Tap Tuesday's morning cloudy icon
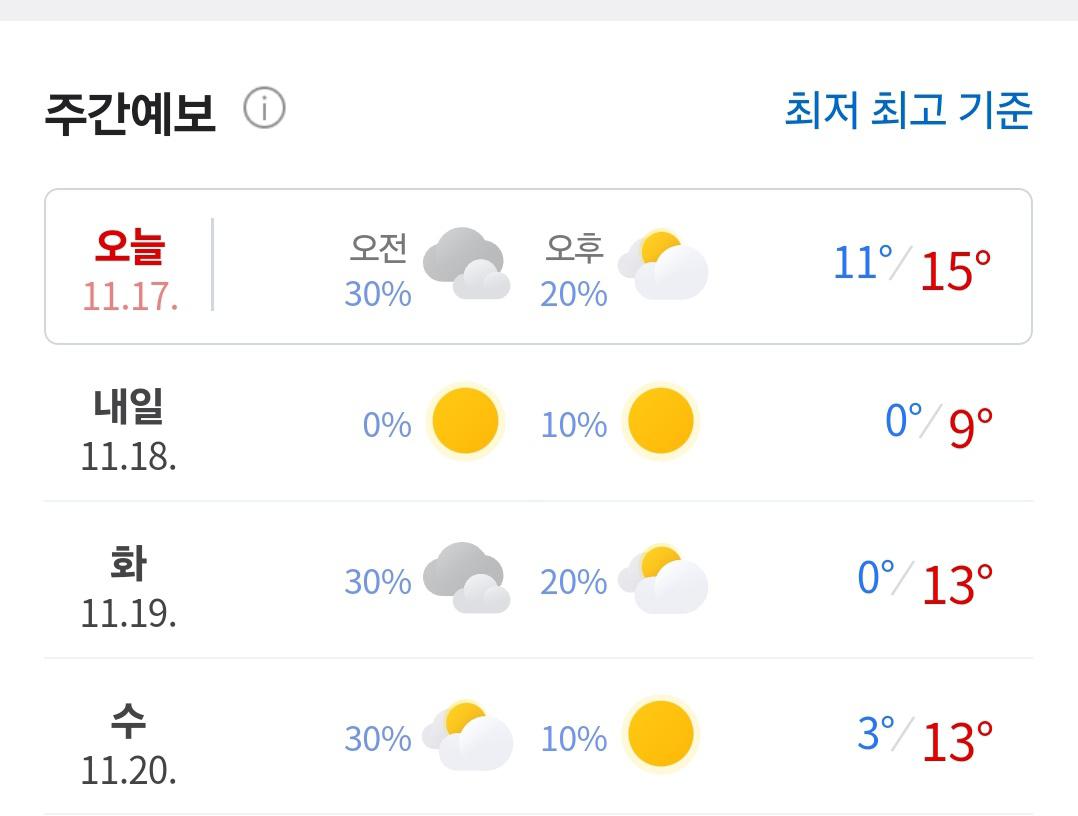This screenshot has height=816, width=1078. click(x=466, y=578)
